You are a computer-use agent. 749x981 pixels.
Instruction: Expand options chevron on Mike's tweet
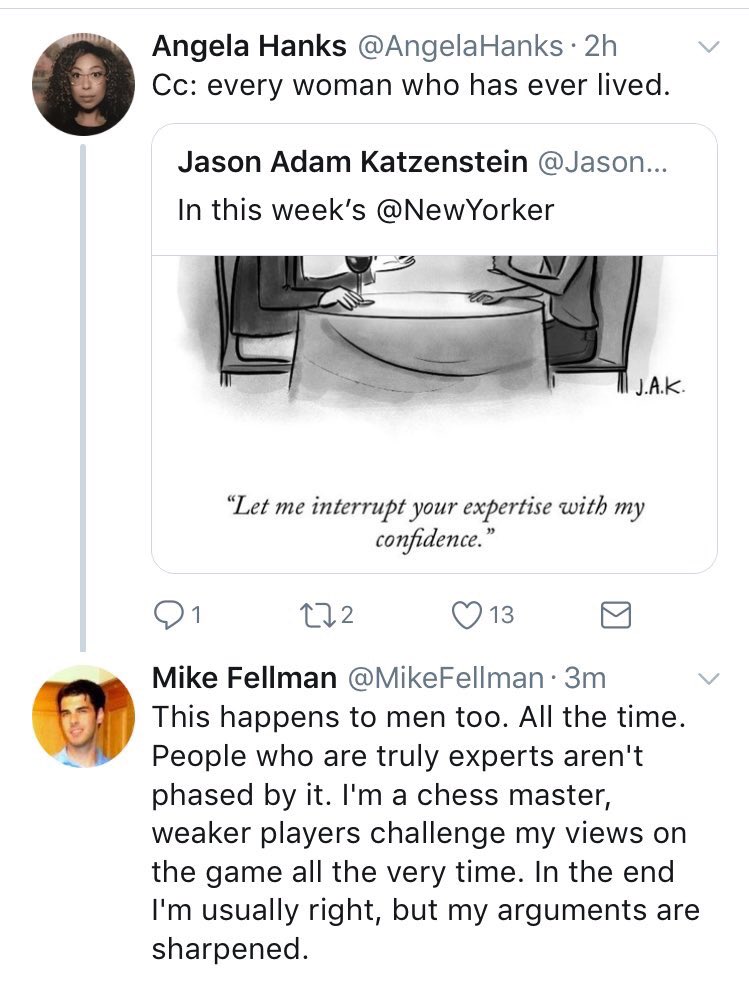(708, 679)
